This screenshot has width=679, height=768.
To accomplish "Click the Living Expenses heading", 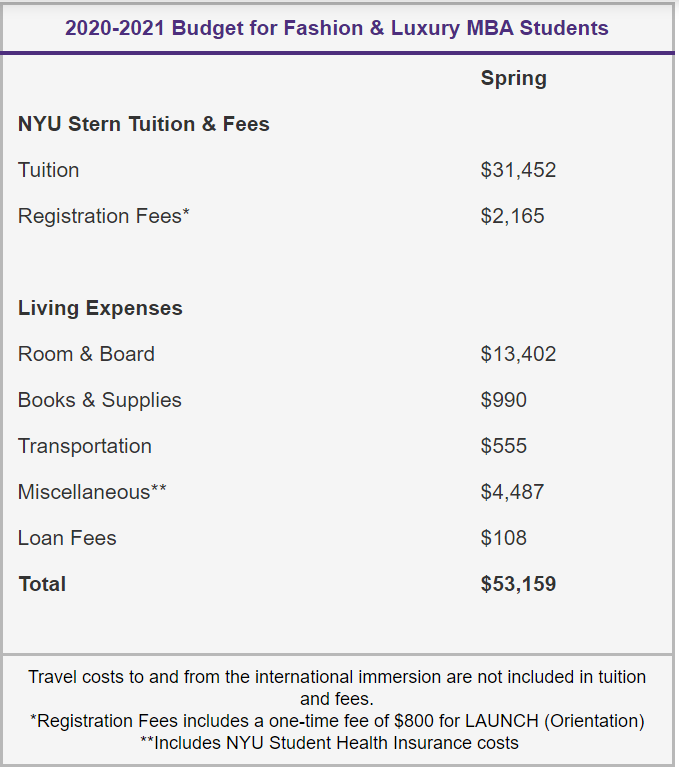I will [x=100, y=308].
